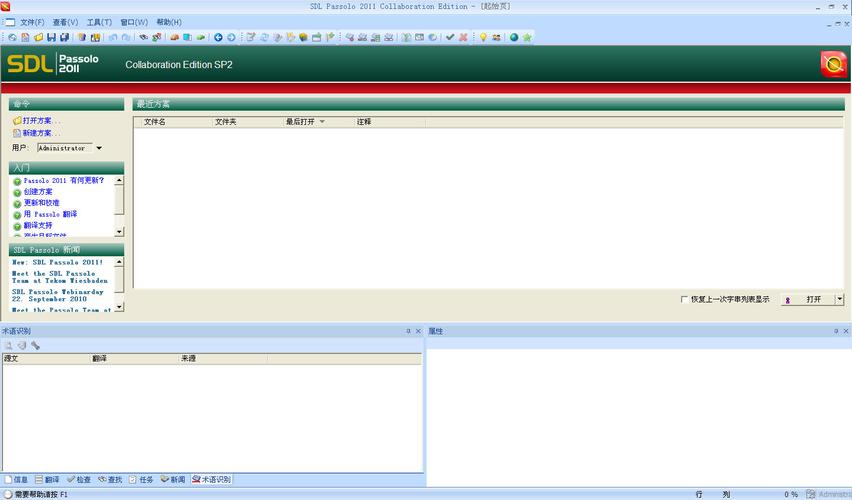Screen dimensions: 852x500
Task: Open the 查看(V) menu
Action: click(65, 22)
